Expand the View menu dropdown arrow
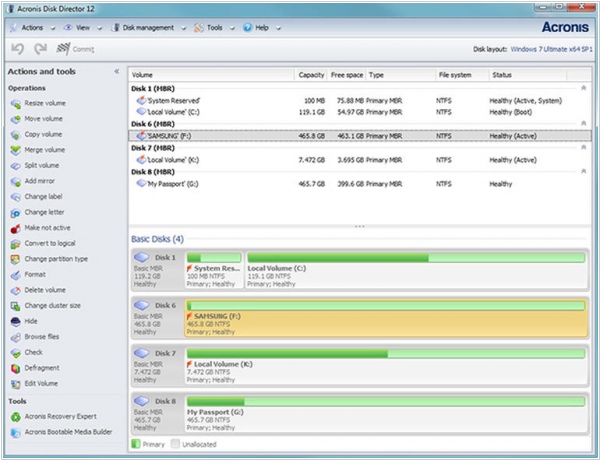Screen dimensions: 600x460 99,28
